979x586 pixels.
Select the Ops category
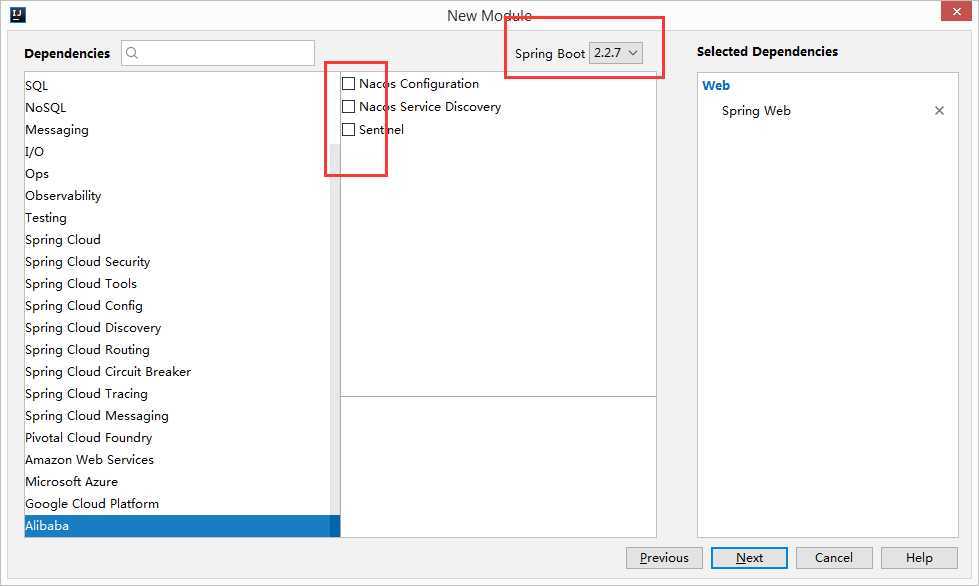pos(177,173)
